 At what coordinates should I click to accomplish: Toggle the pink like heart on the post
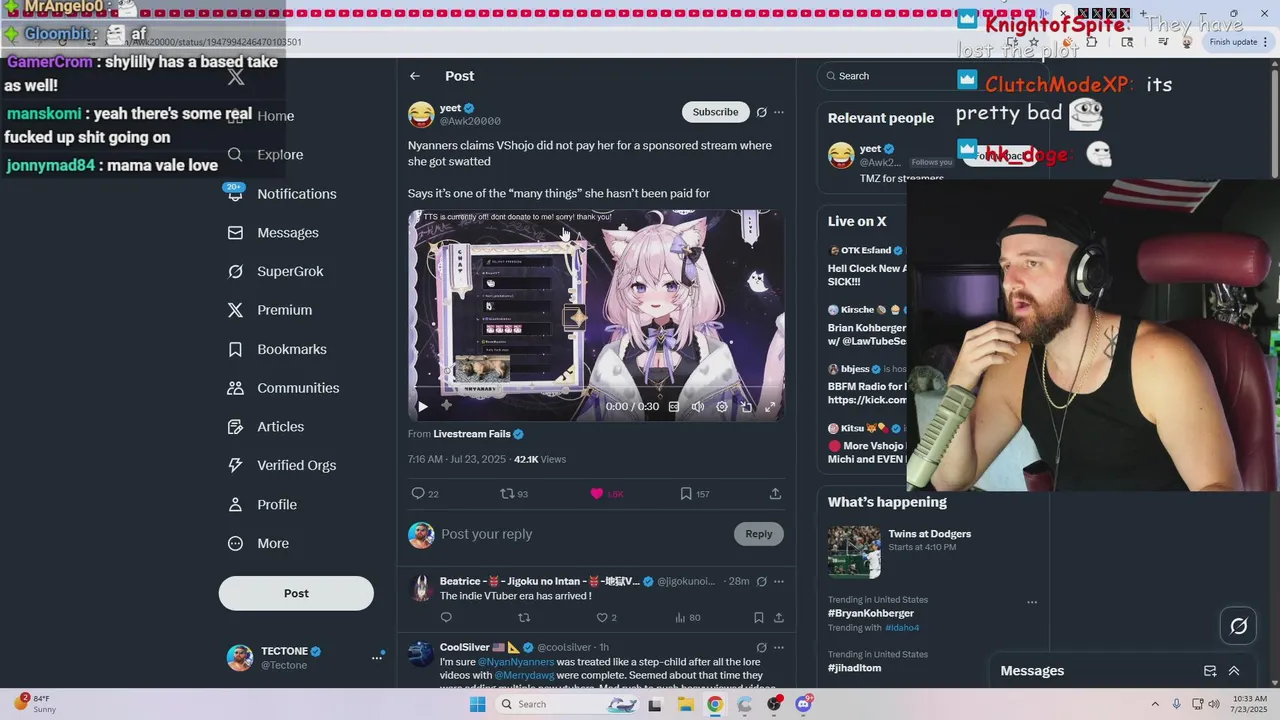(x=597, y=494)
